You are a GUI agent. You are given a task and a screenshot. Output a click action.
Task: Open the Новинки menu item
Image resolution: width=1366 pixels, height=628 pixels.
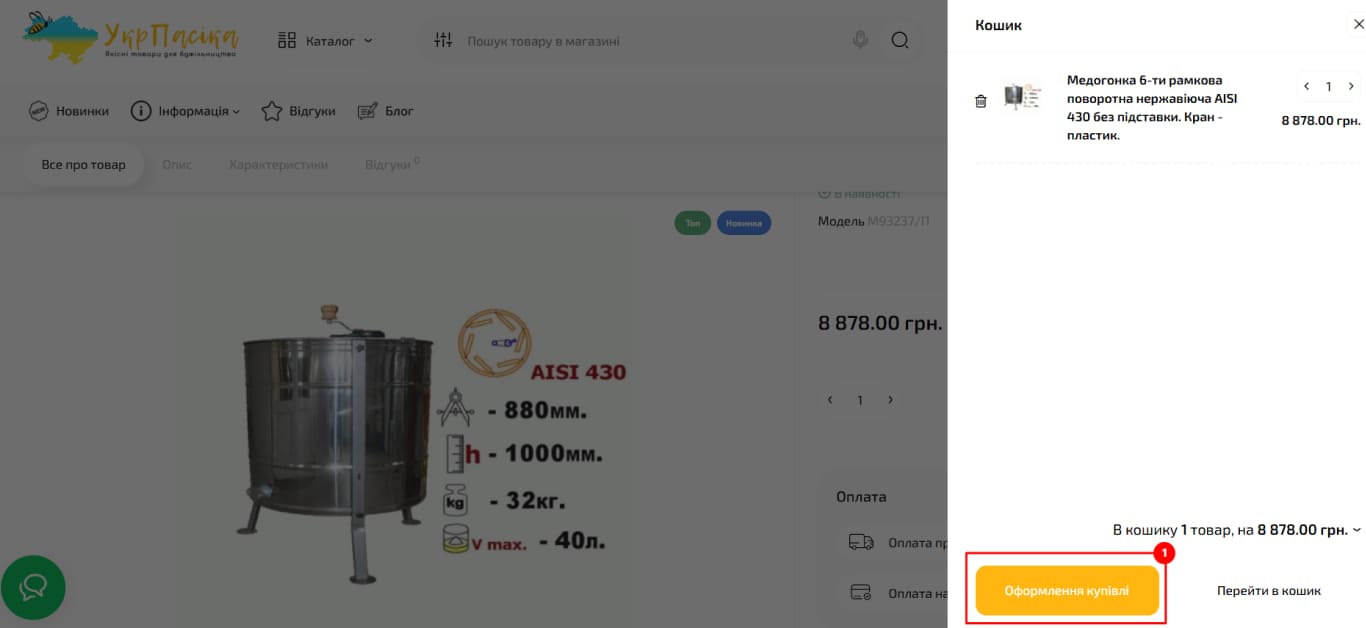tap(68, 111)
